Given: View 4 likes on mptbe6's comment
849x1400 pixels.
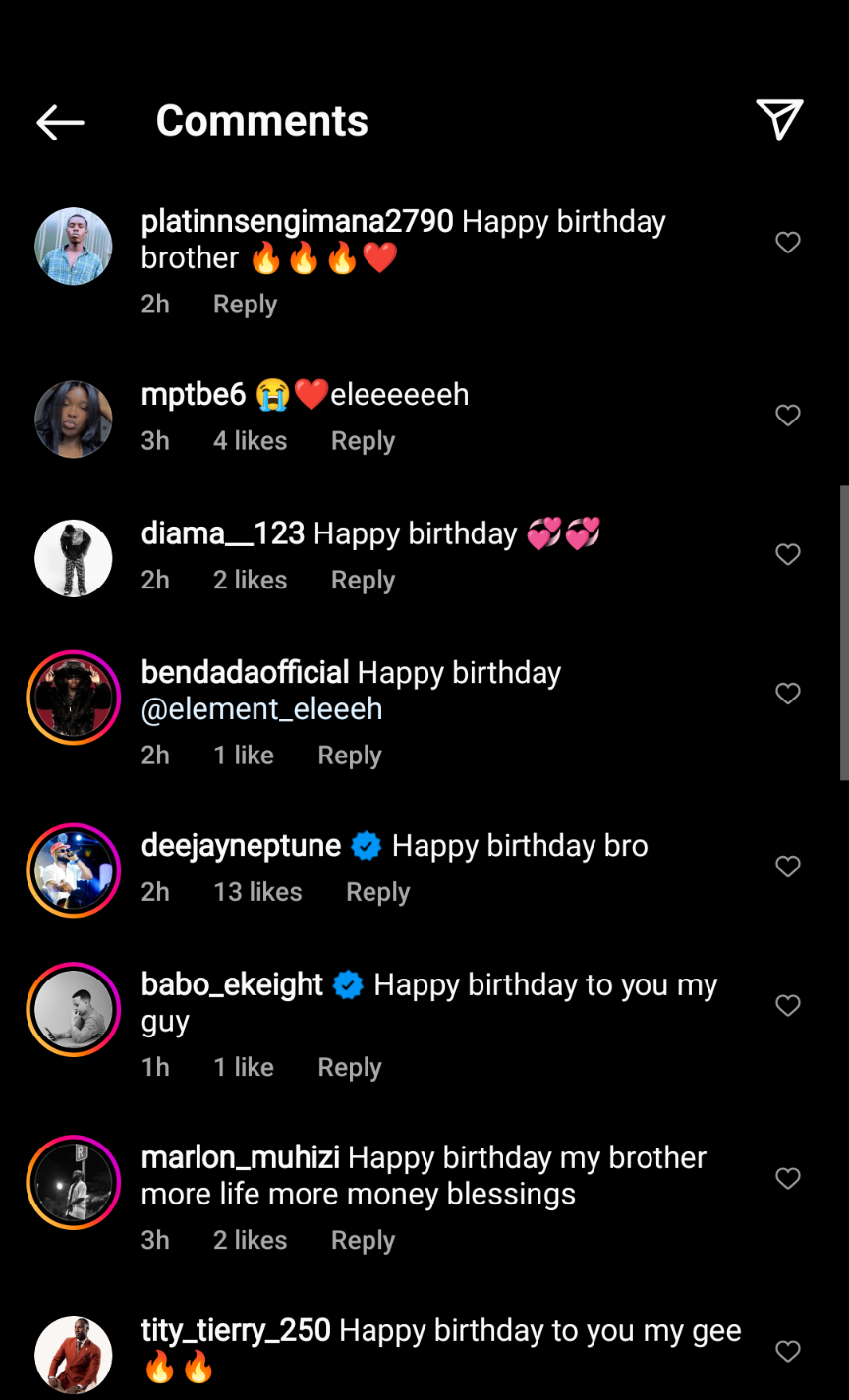Looking at the screenshot, I should click(x=250, y=441).
